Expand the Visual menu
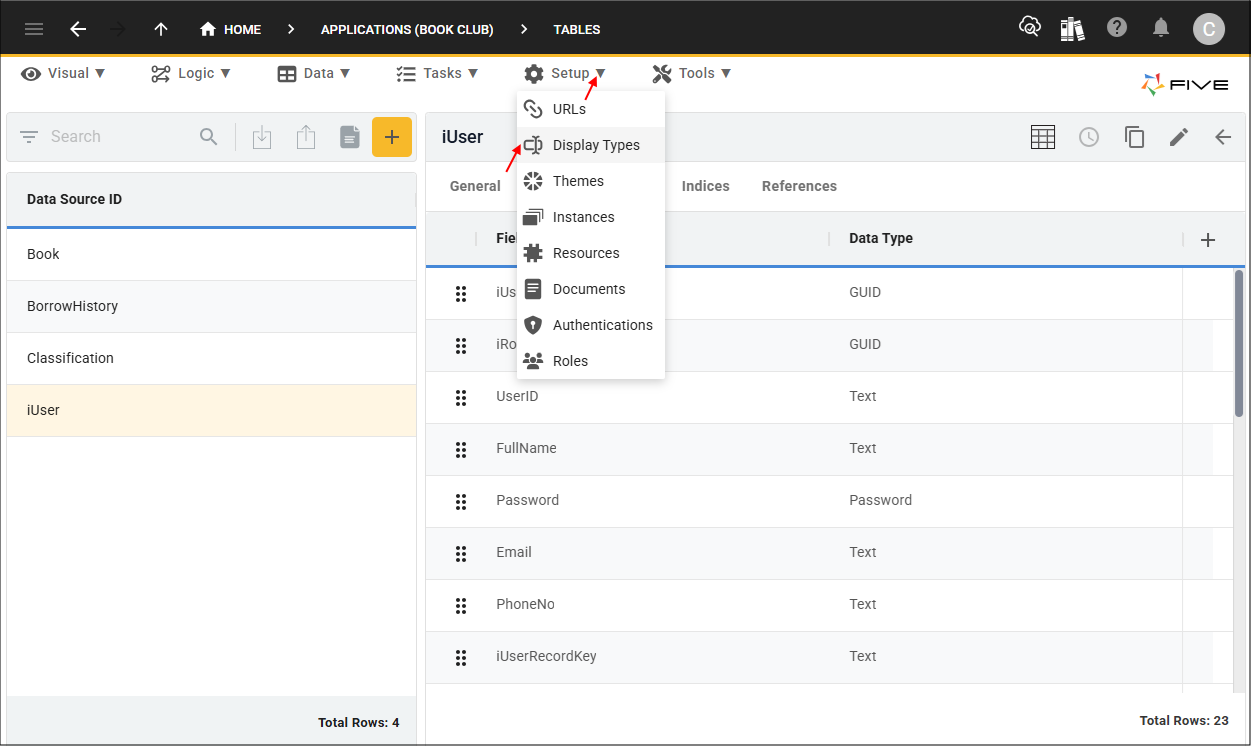Screen dimensions: 1251x746 63,73
